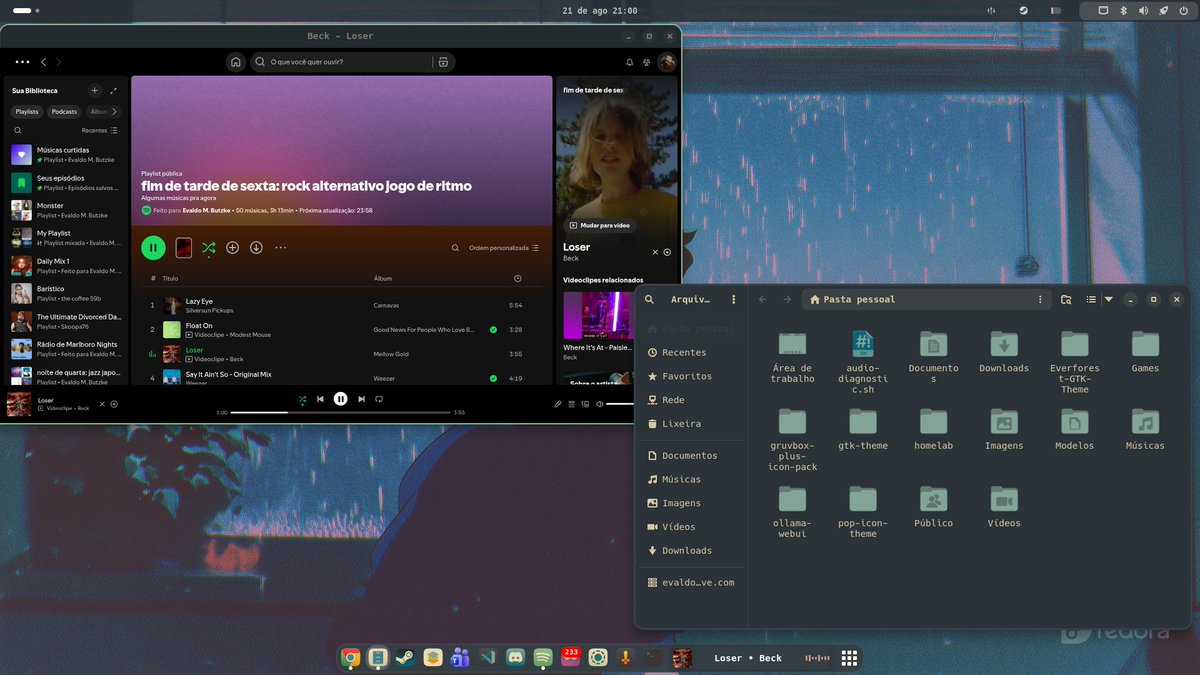Download the playlist with the arrow icon
The width and height of the screenshot is (1200, 675).
[256, 247]
